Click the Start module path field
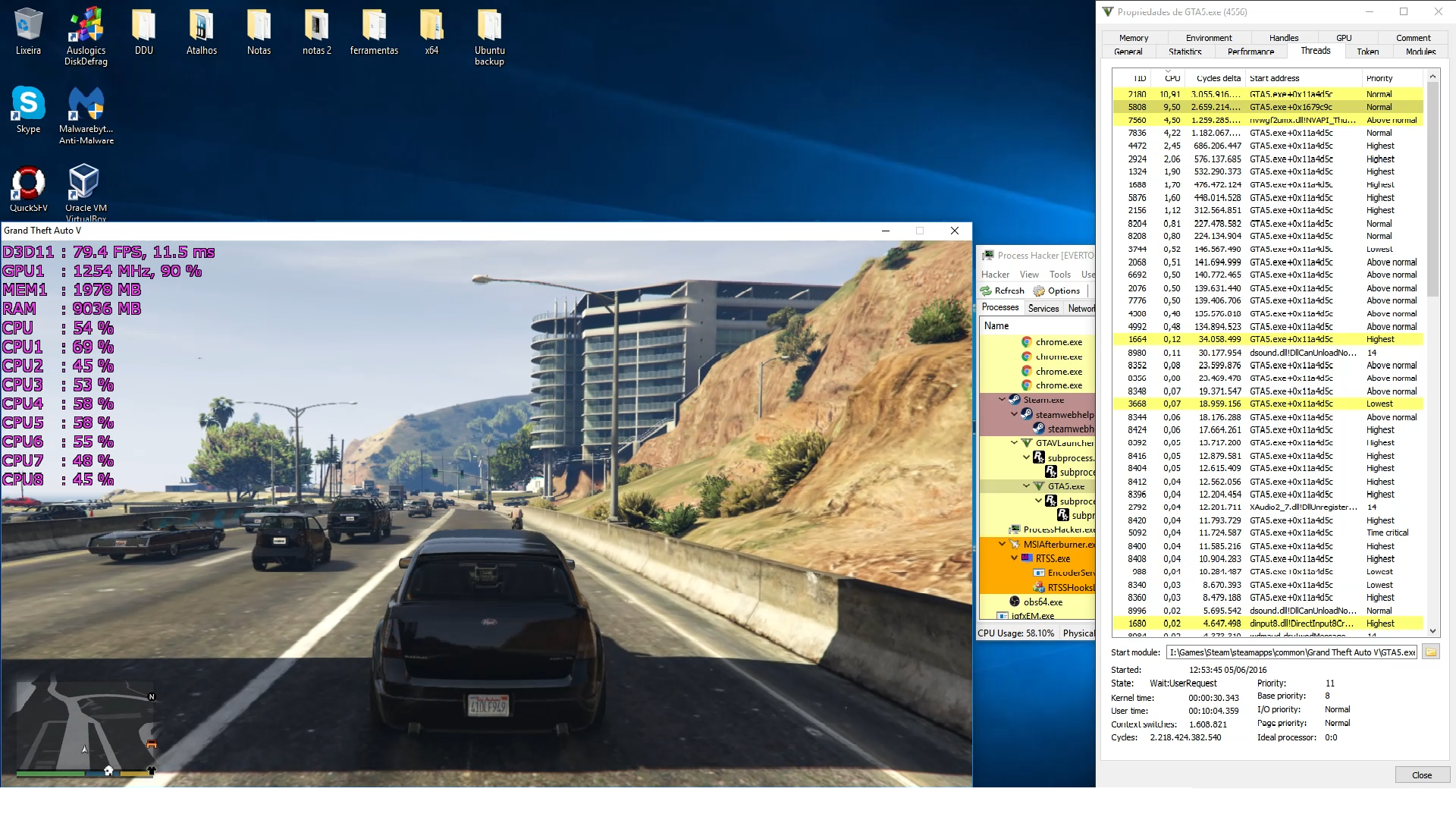 click(1292, 652)
